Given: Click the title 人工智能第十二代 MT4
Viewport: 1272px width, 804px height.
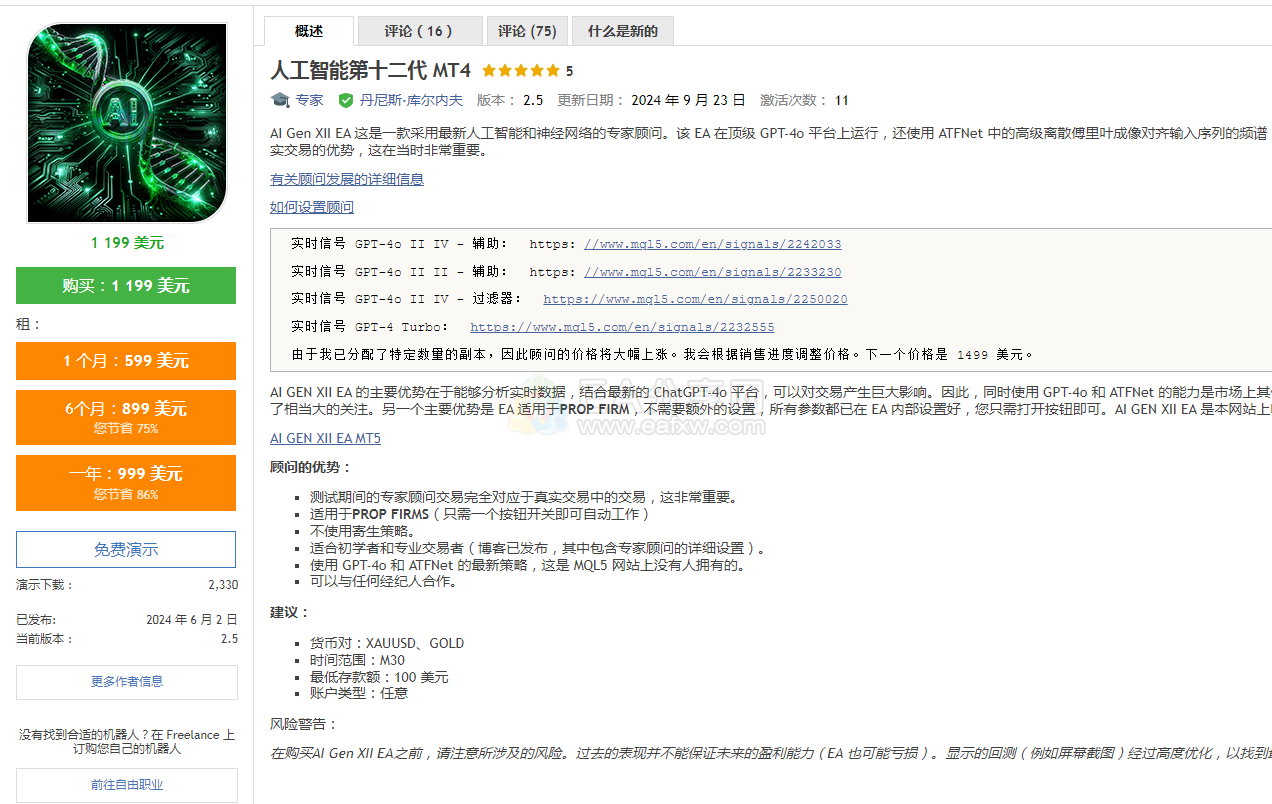Looking at the screenshot, I should (370, 71).
